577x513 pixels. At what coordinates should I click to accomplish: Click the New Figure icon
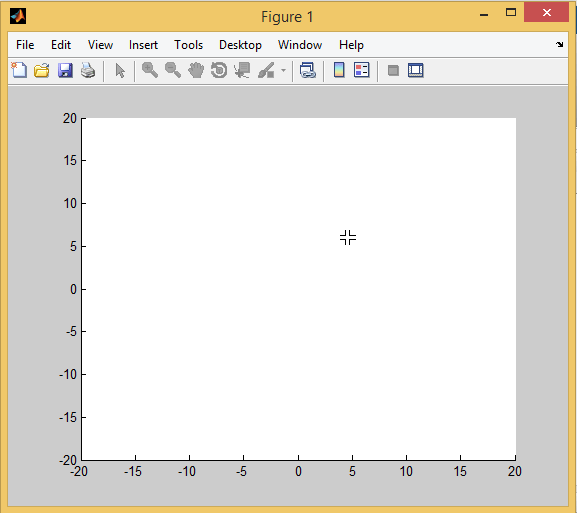point(19,70)
